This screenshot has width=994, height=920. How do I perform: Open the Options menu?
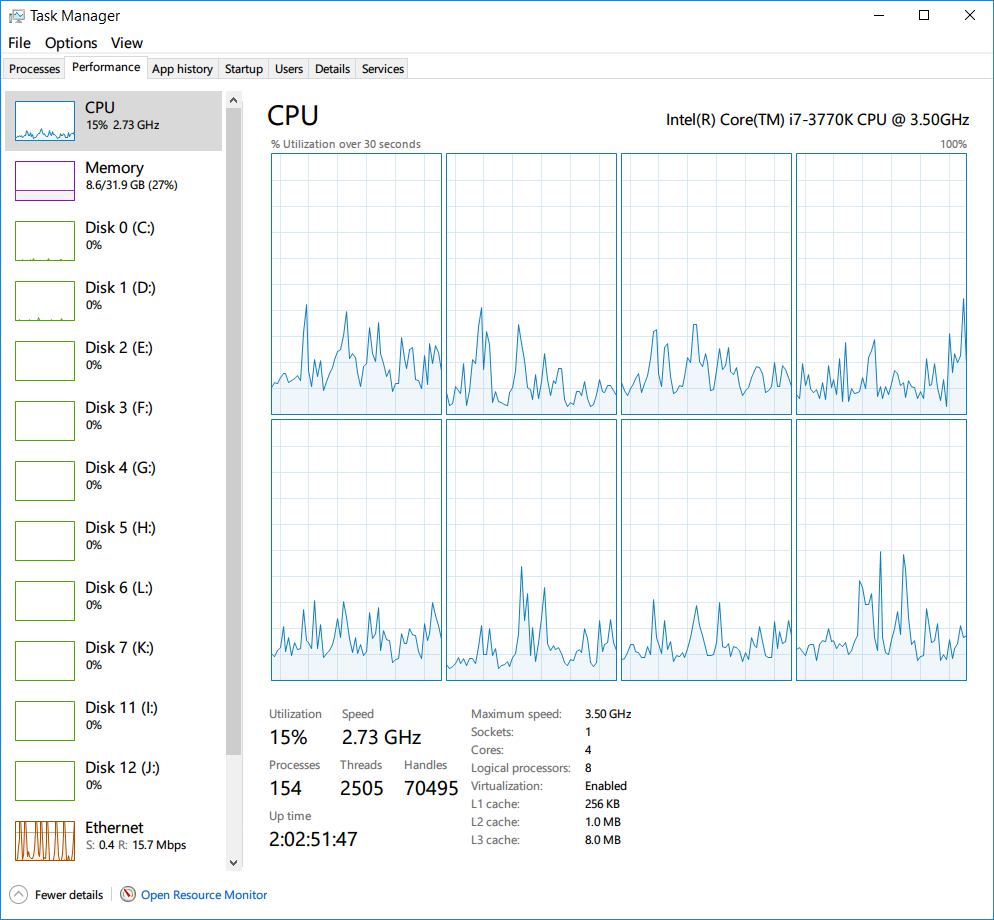[71, 42]
